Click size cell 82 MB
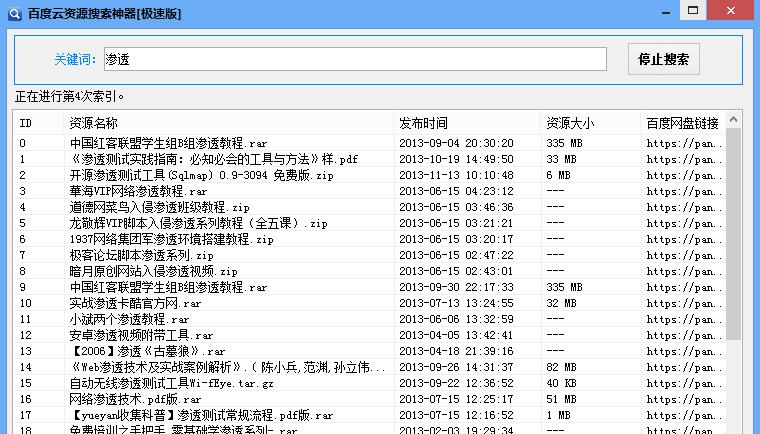The height and width of the screenshot is (434, 760). point(561,367)
